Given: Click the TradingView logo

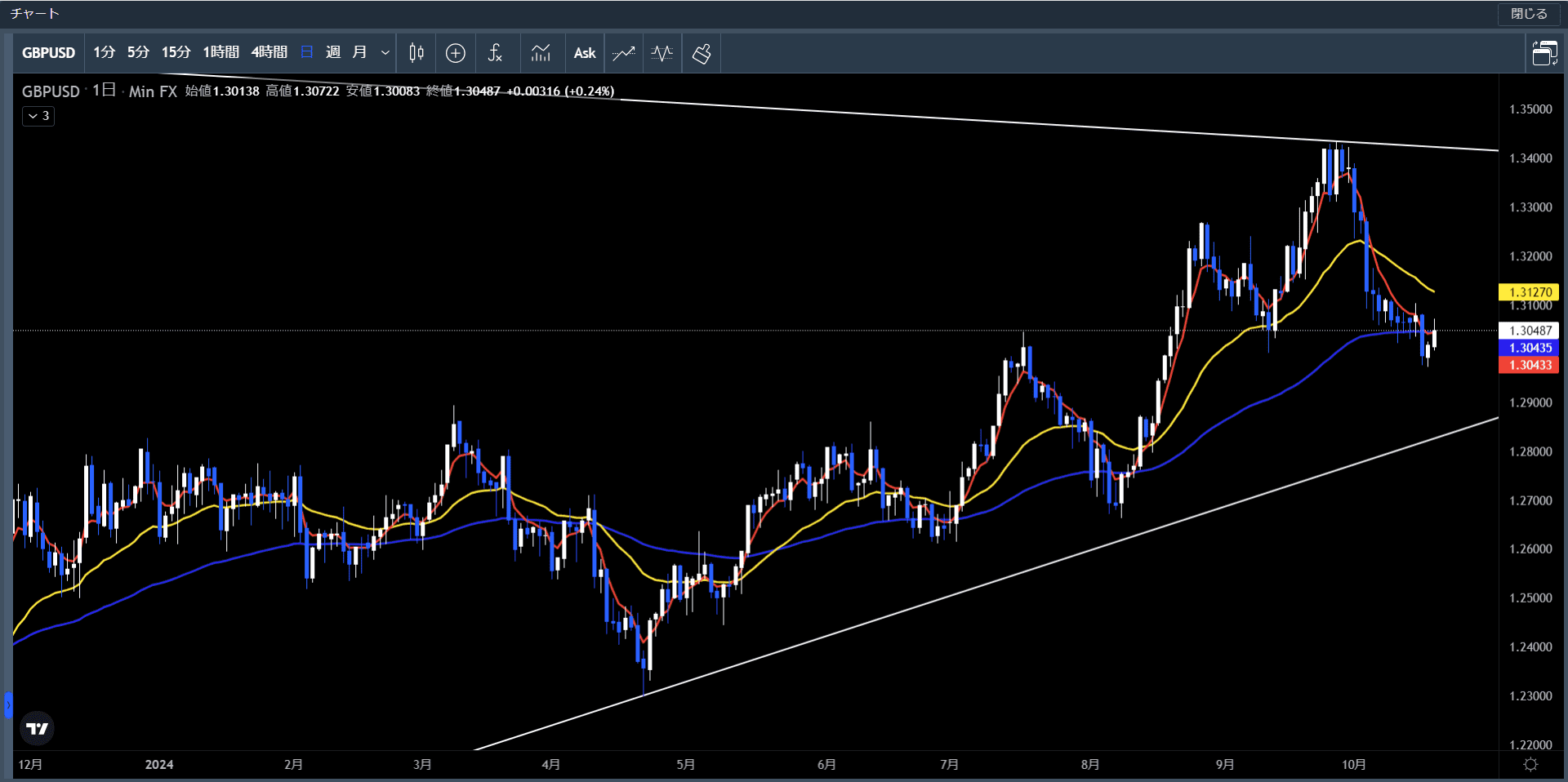Looking at the screenshot, I should tap(37, 728).
